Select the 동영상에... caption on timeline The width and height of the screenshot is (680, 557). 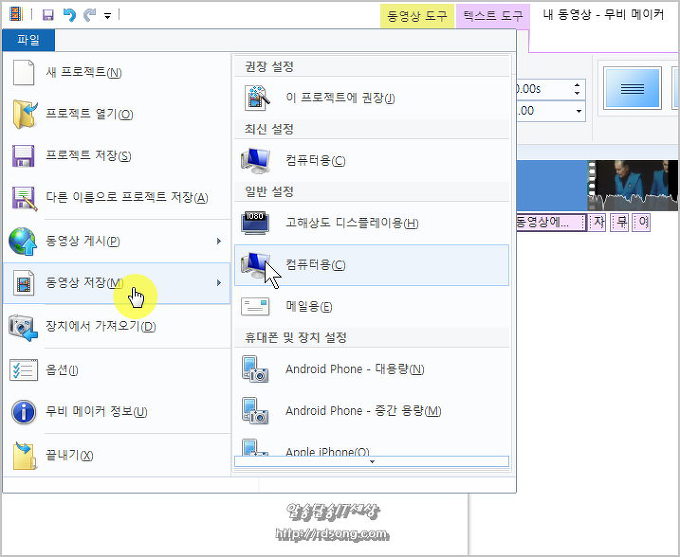(x=551, y=223)
